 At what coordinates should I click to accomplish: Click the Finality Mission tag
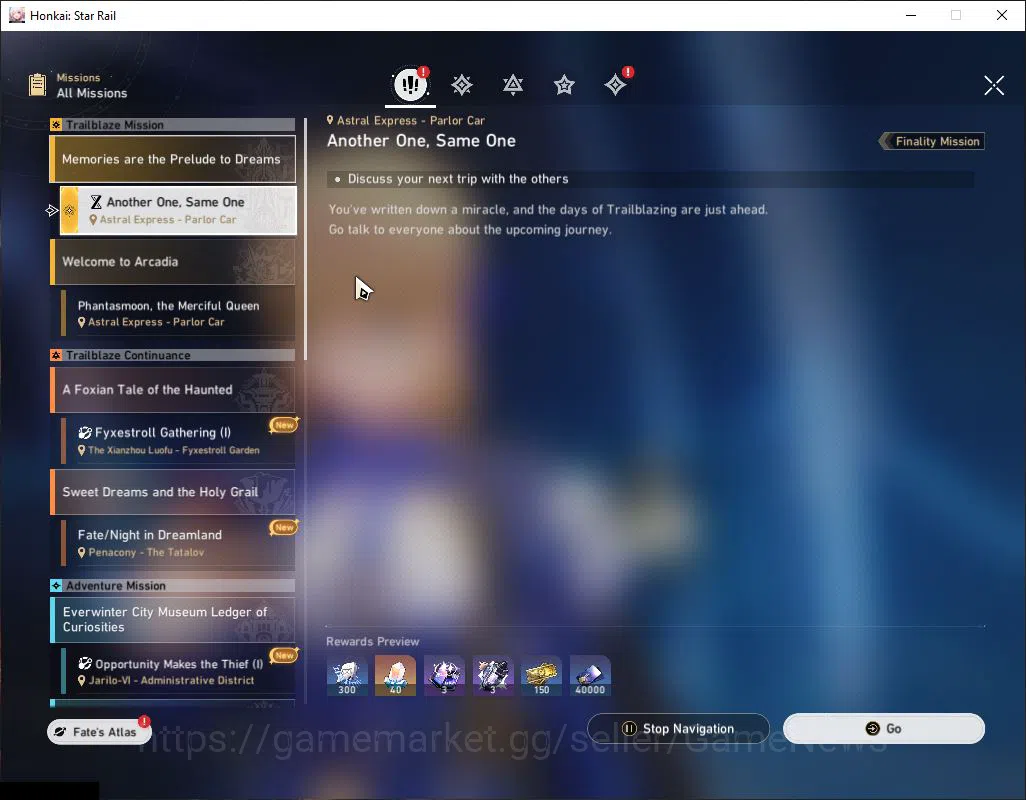[x=932, y=141]
